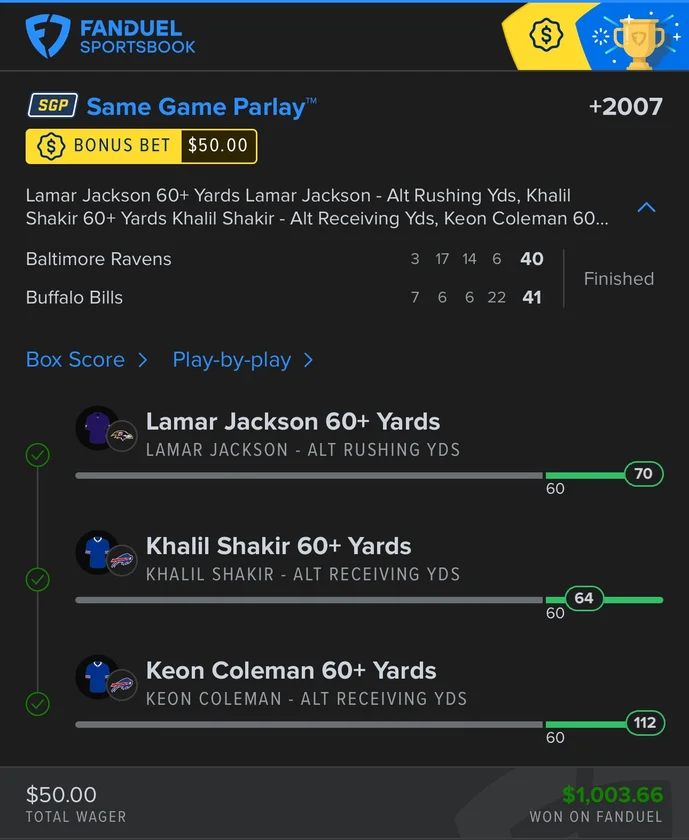Click the Keon Coleman Bills jersey icon
The width and height of the screenshot is (689, 840).
click(x=96, y=676)
